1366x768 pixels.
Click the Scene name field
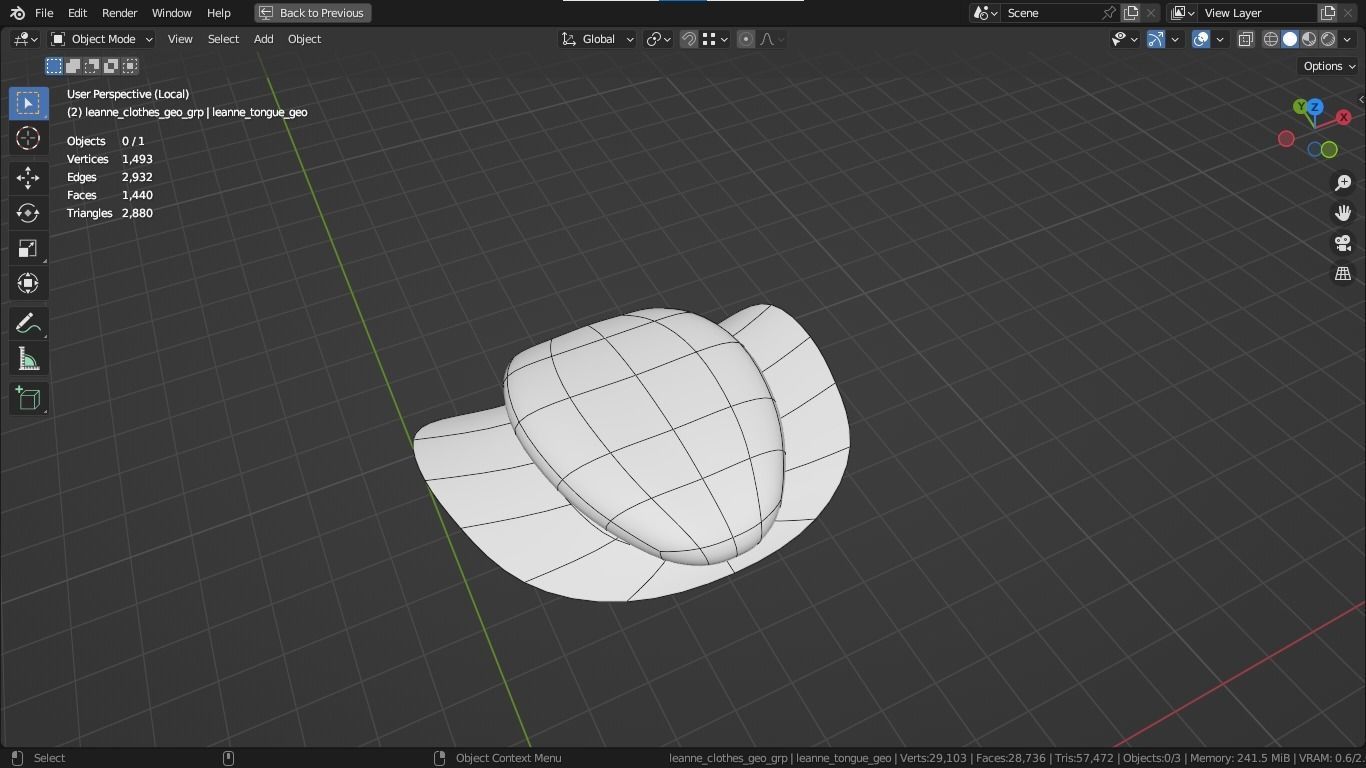(1050, 13)
